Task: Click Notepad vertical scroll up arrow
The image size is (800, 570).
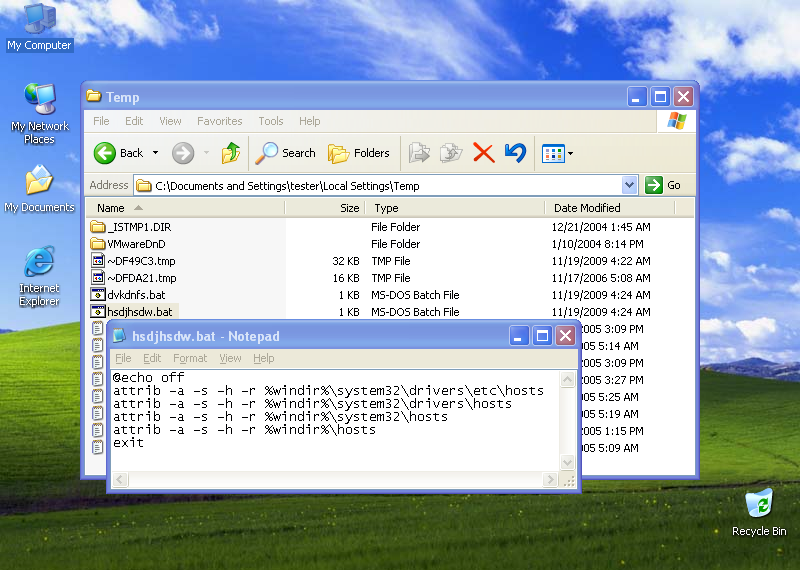Action: pos(567,379)
